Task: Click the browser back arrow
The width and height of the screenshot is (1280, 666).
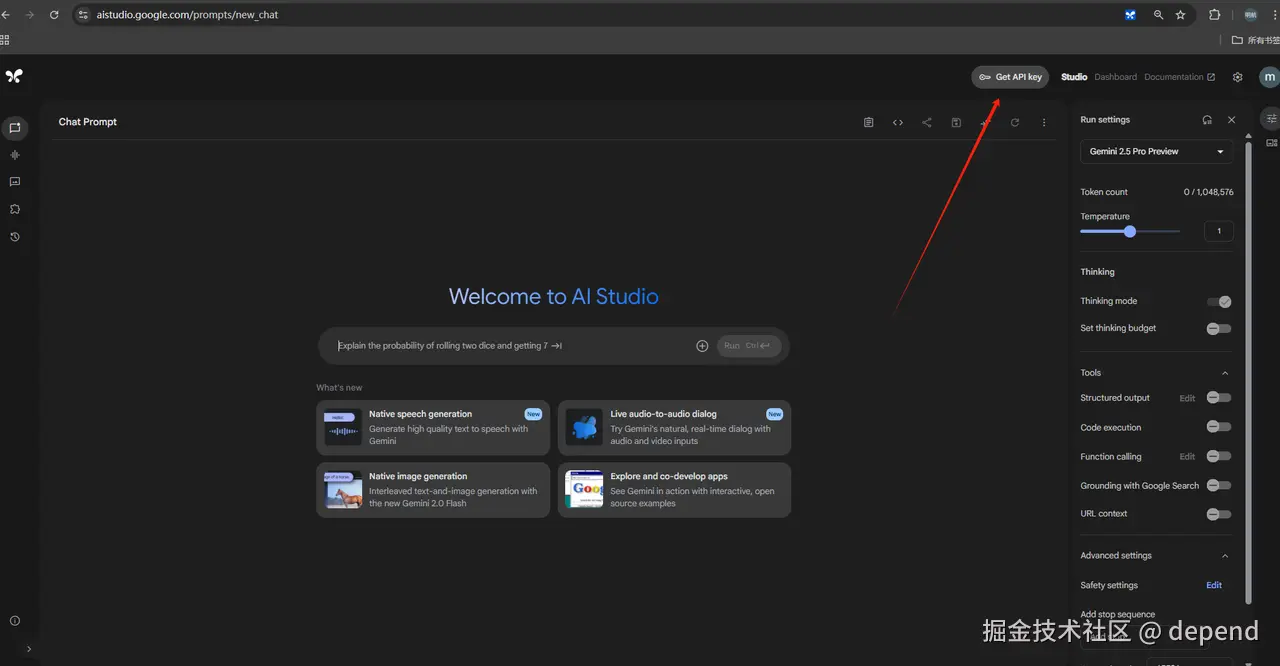Action: 6,15
